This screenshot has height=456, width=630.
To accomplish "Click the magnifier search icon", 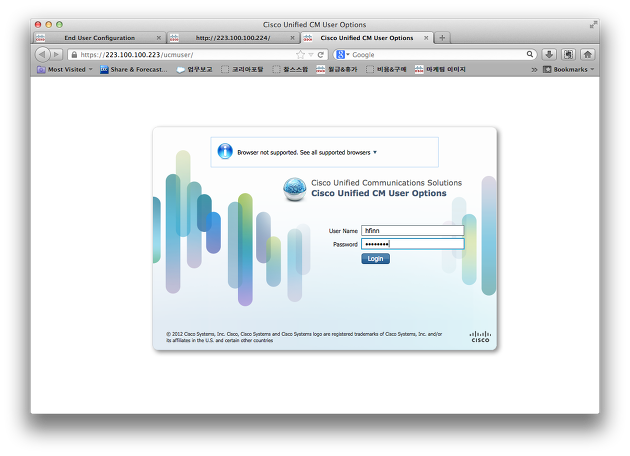I will [530, 54].
